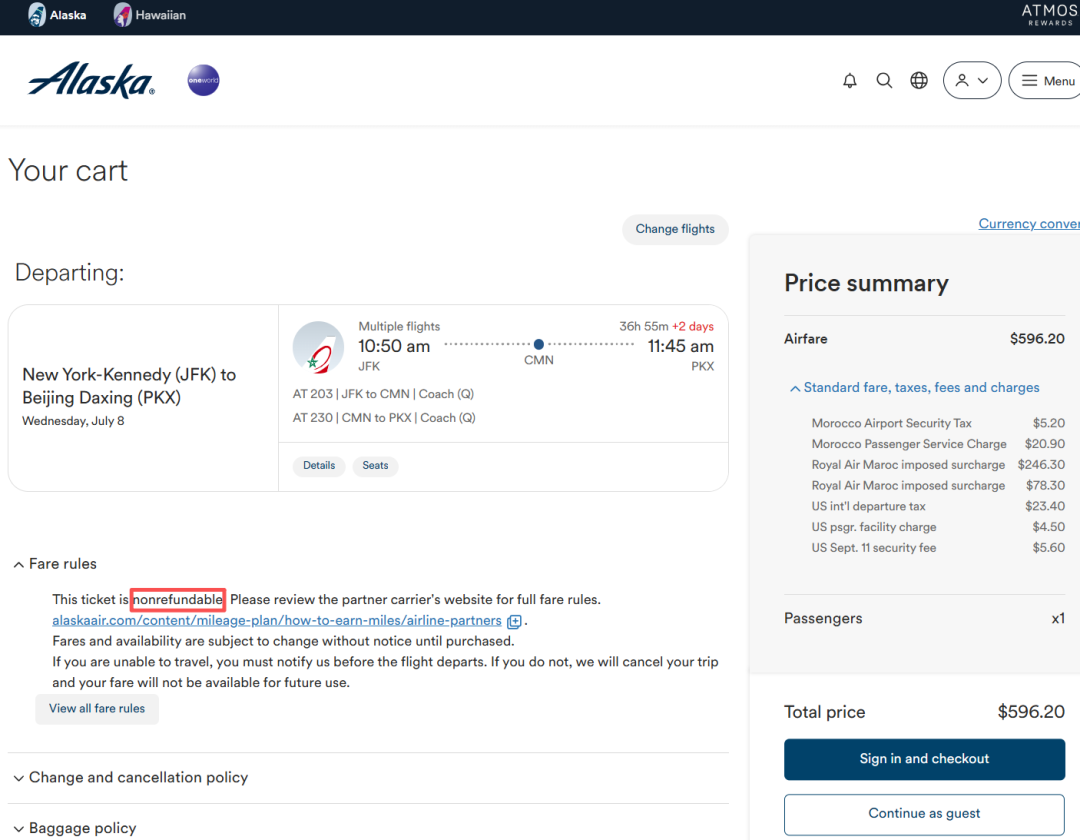Open the account profile dropdown
Viewport: 1080px width, 840px height.
971,81
